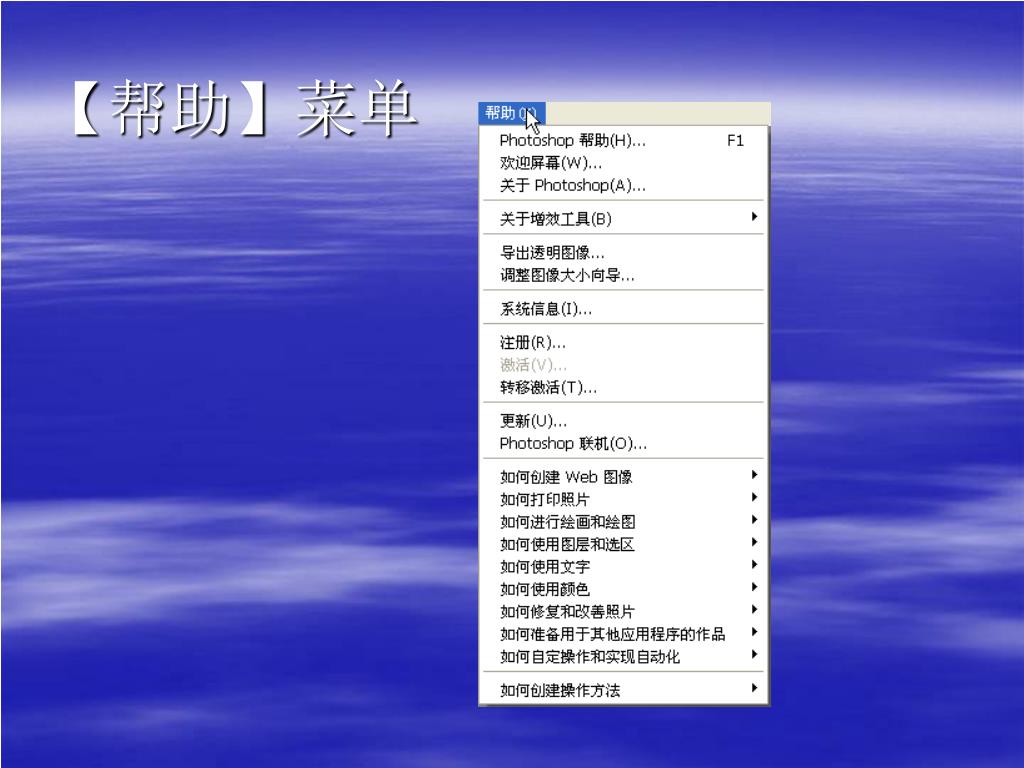Open the 帮助 menu header

511,113
